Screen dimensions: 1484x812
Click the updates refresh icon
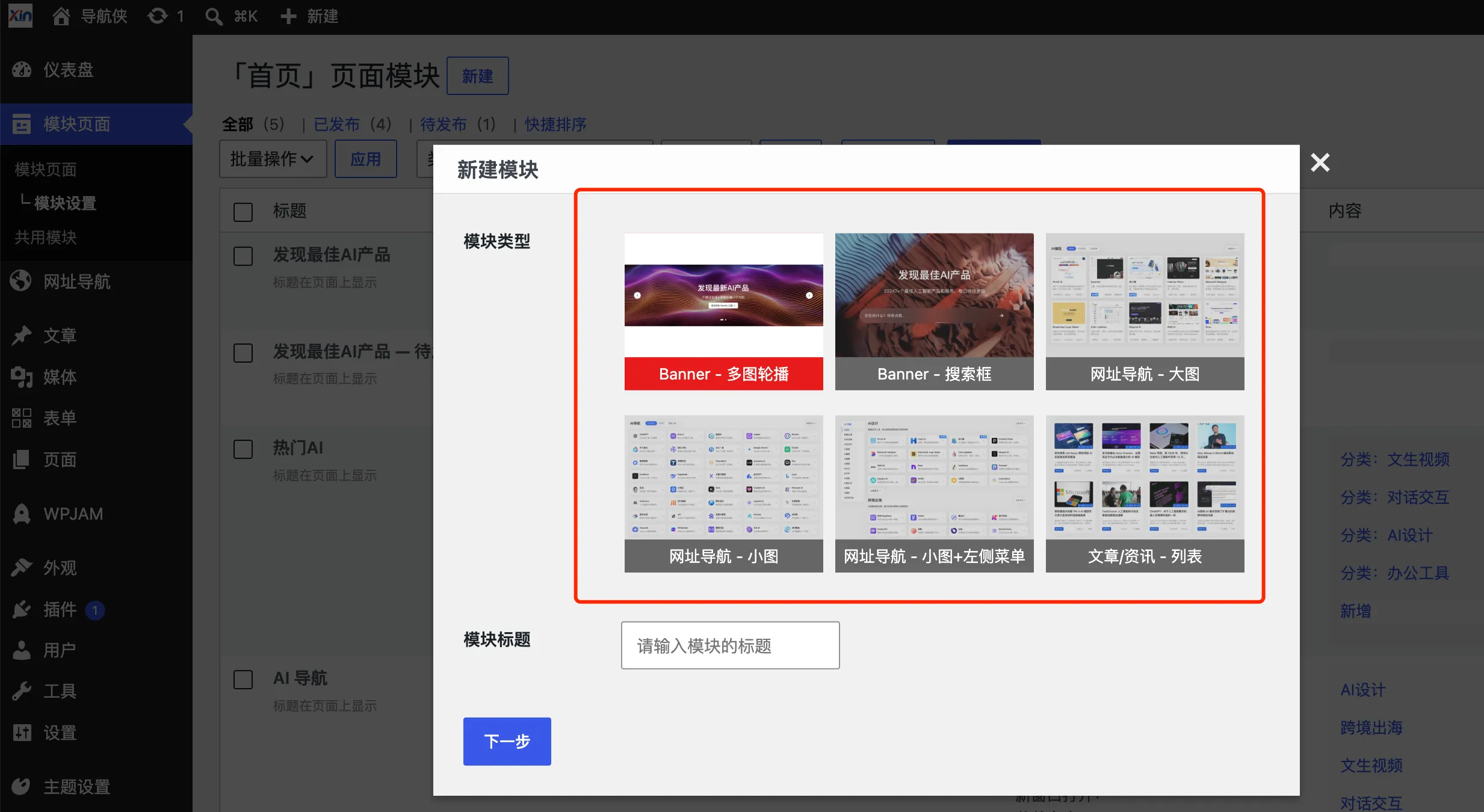tap(158, 16)
